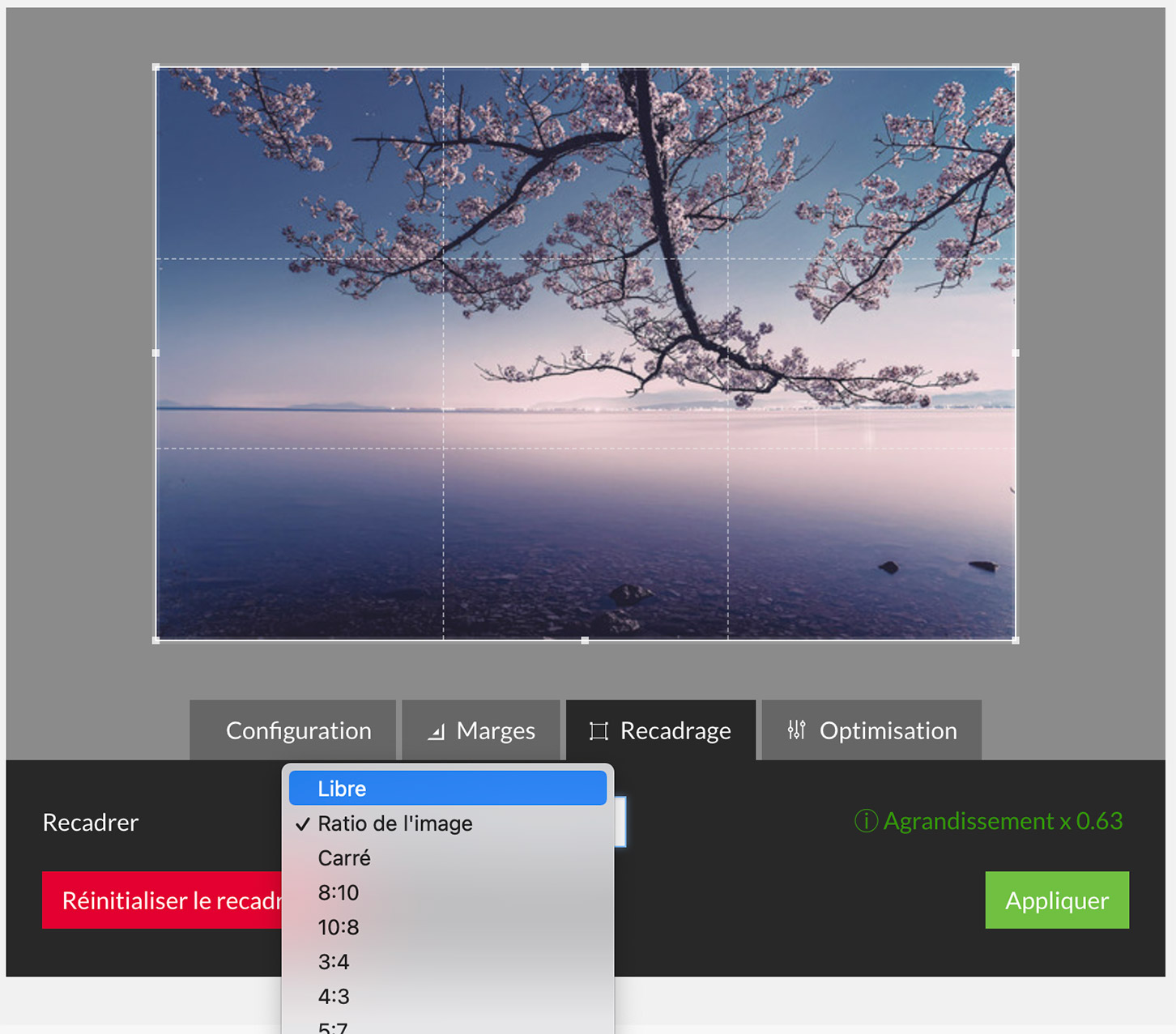Click the bottom-right corner crop handle
This screenshot has height=1034, width=1176.
click(x=1016, y=640)
